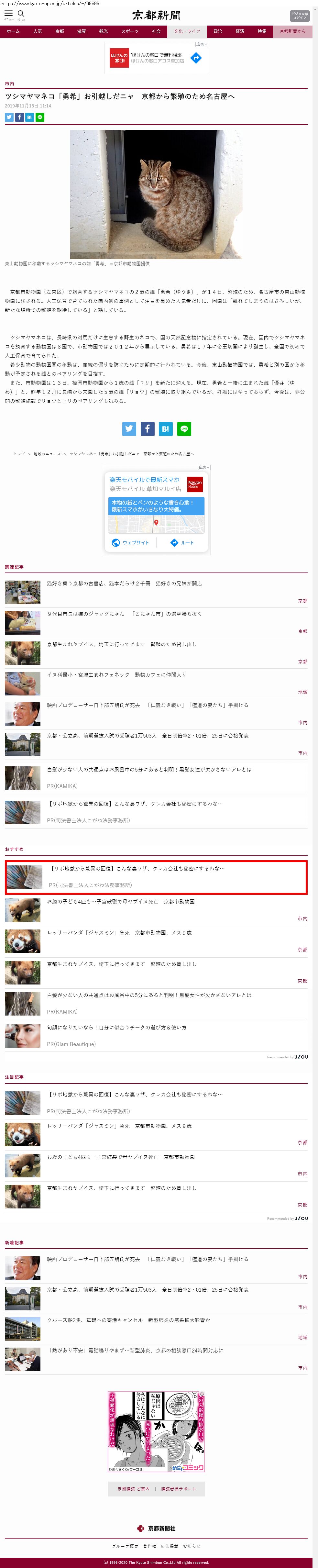Click the デジタル版ログイン button
Viewport: 318px width, 1568px height.
(300, 15)
